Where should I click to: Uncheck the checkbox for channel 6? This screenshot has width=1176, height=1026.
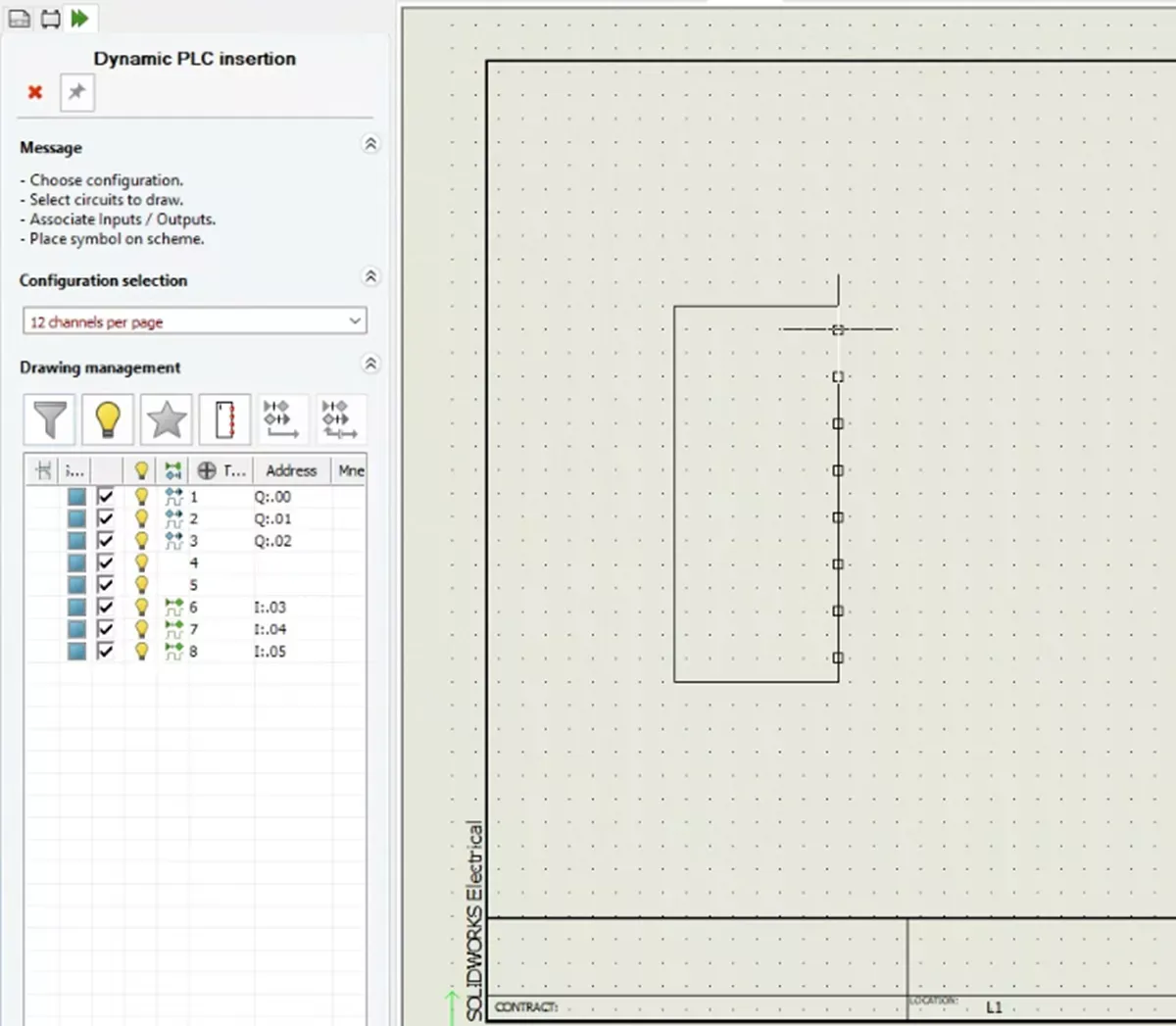106,607
